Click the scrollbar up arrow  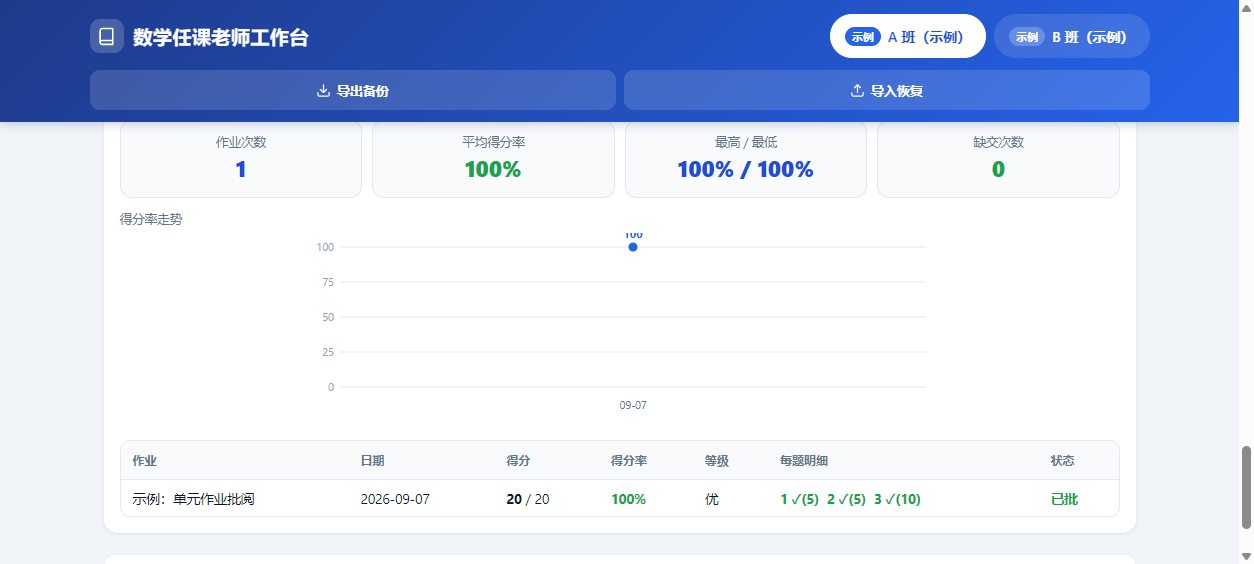pyautogui.click(x=1246, y=7)
